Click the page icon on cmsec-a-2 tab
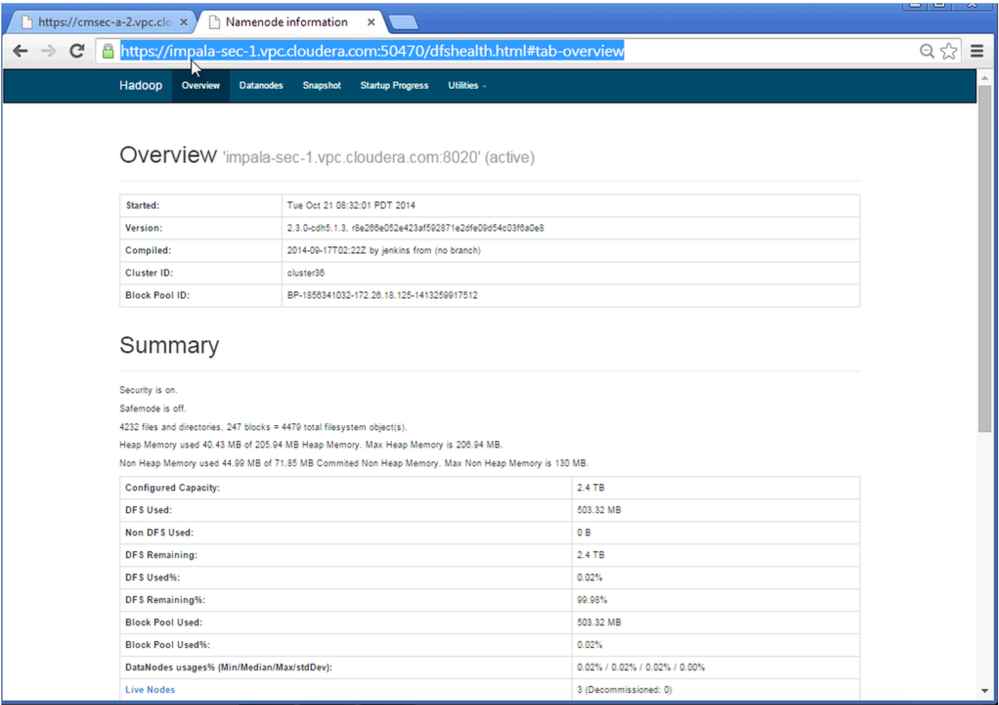This screenshot has height=705, width=999. pos(27,22)
